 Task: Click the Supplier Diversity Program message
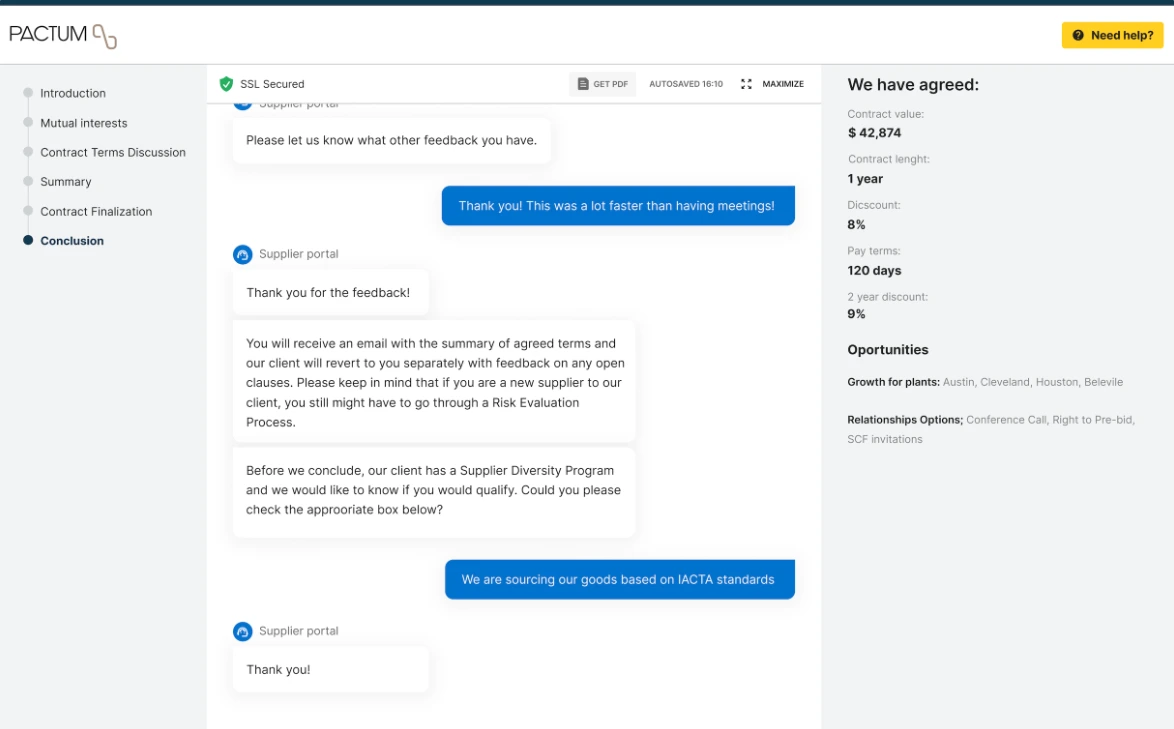point(434,491)
